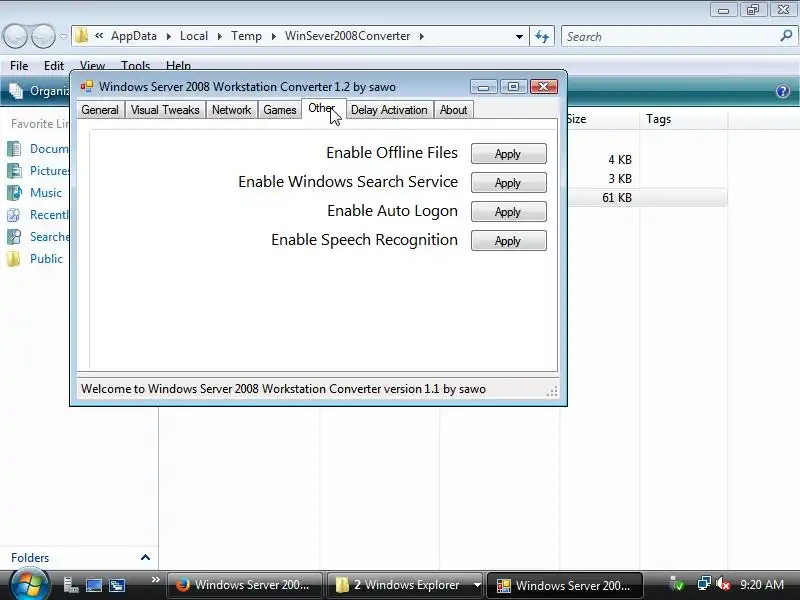
Task: Expand arrow after Local in path
Action: (x=219, y=36)
